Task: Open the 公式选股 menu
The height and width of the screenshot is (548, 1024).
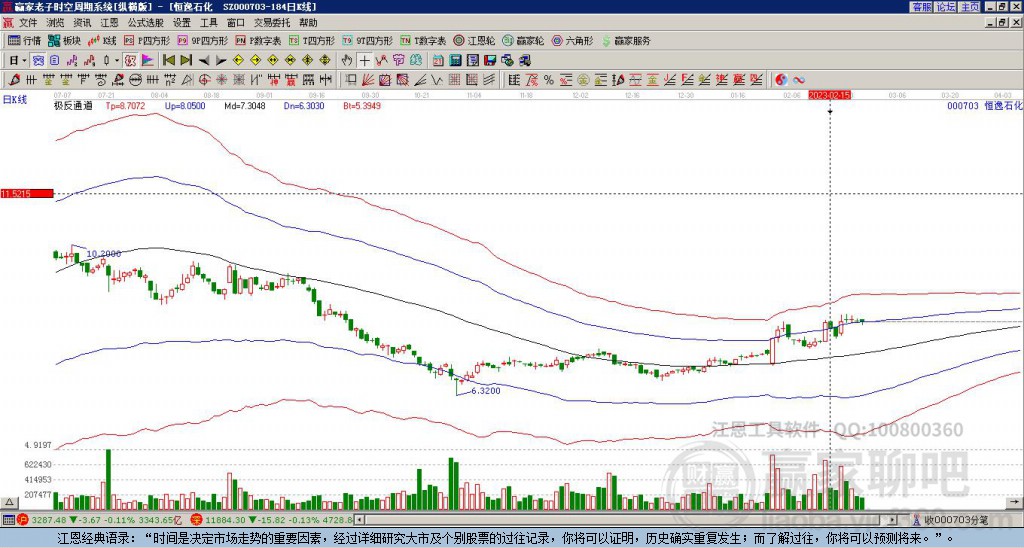Action: click(x=146, y=23)
